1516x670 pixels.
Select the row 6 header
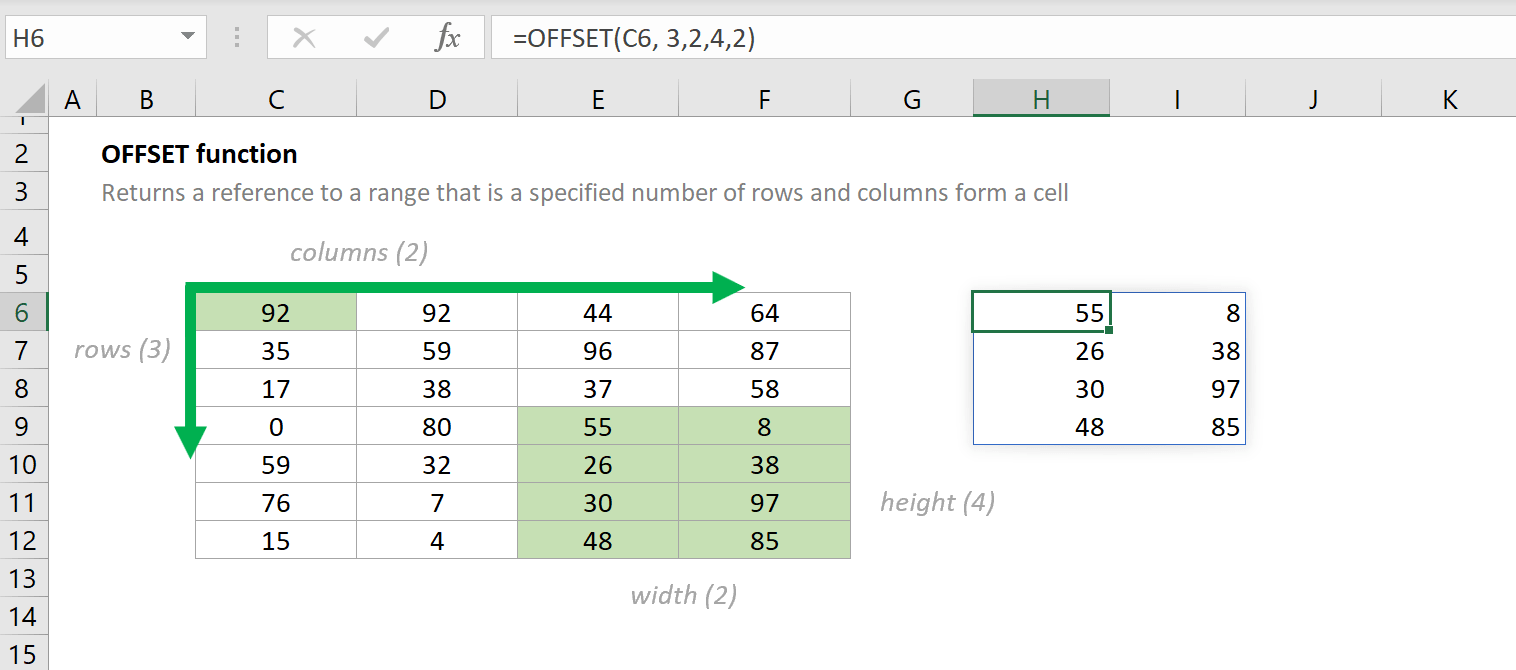pyautogui.click(x=23, y=313)
